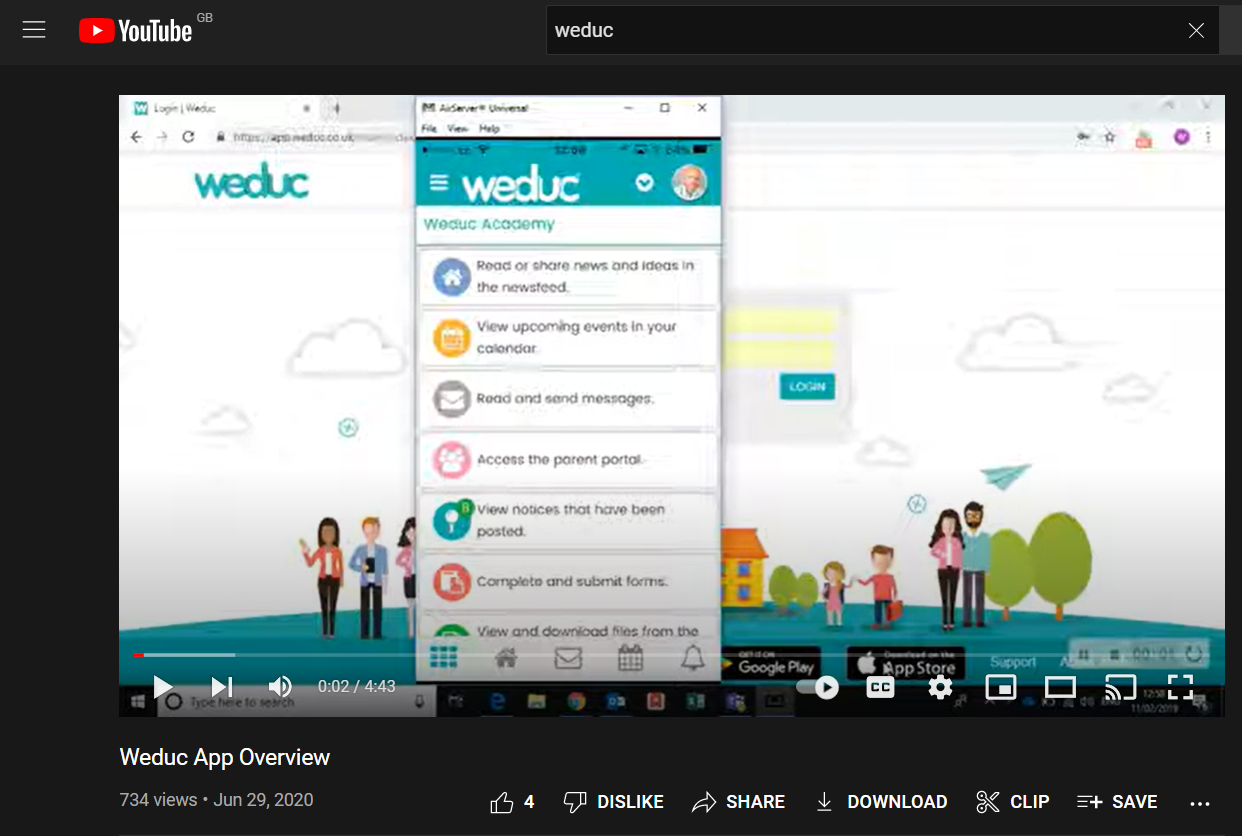Go to the YouTube home logo
1242x836 pixels.
[x=136, y=31]
